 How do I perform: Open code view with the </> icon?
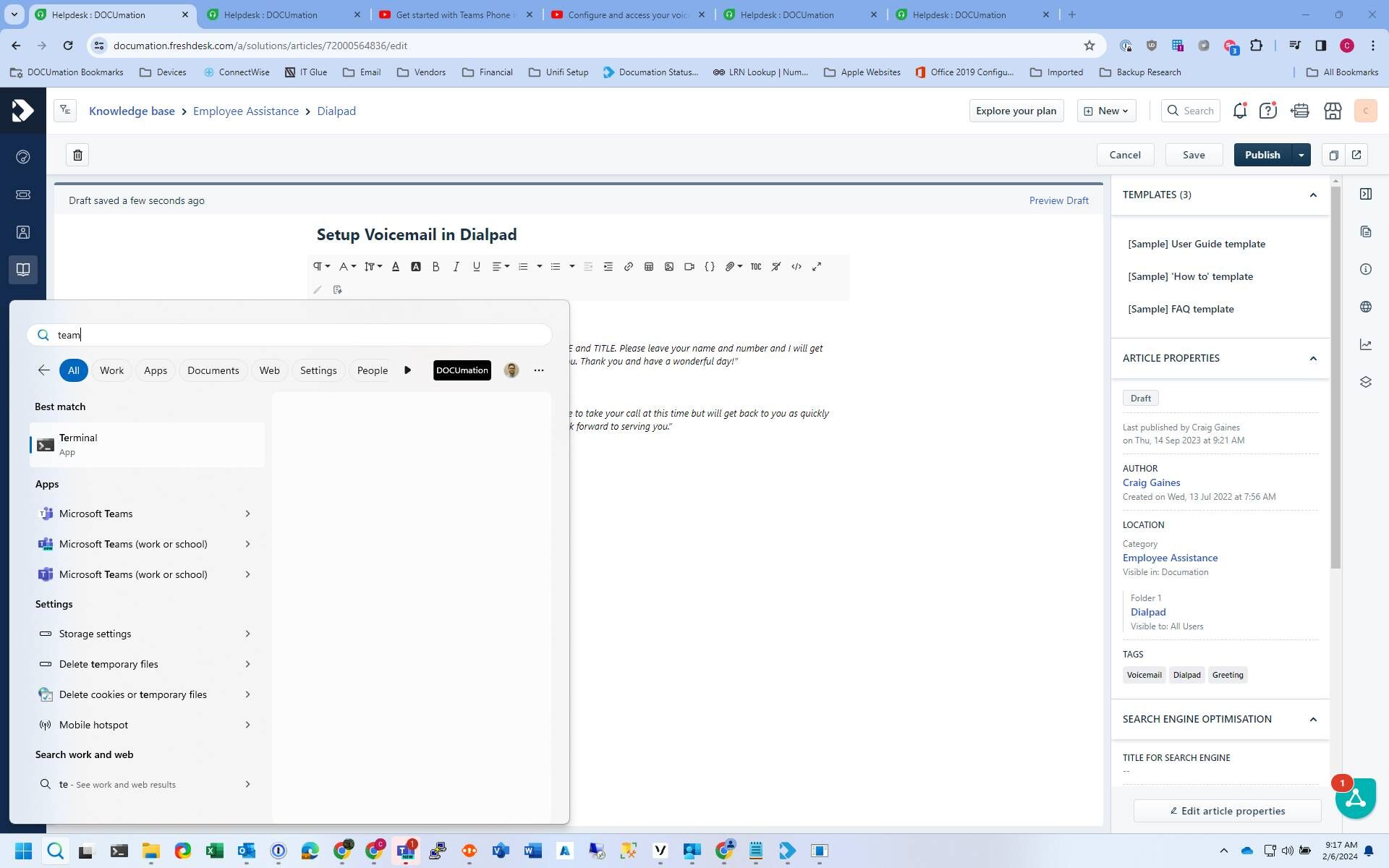[797, 267]
